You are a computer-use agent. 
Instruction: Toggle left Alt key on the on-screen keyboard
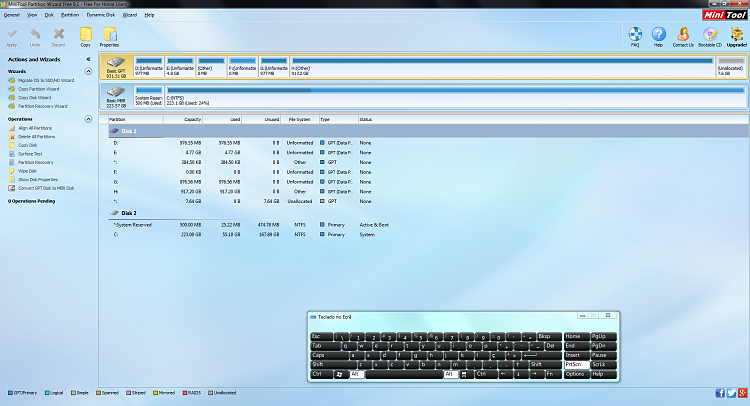coord(357,374)
